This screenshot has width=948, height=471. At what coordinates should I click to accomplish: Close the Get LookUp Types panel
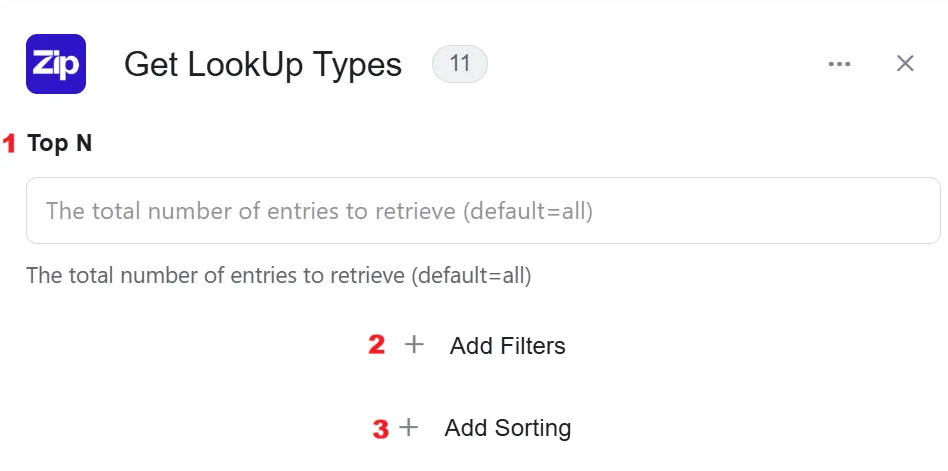(905, 63)
